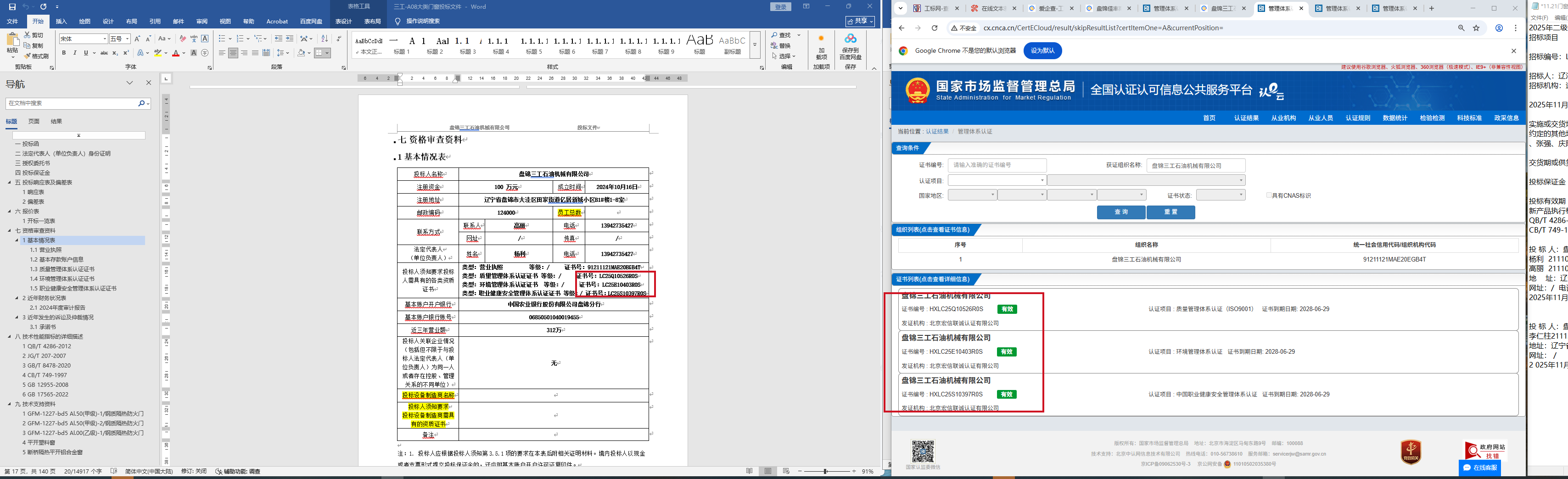Align paragraph text to the left

[222, 53]
